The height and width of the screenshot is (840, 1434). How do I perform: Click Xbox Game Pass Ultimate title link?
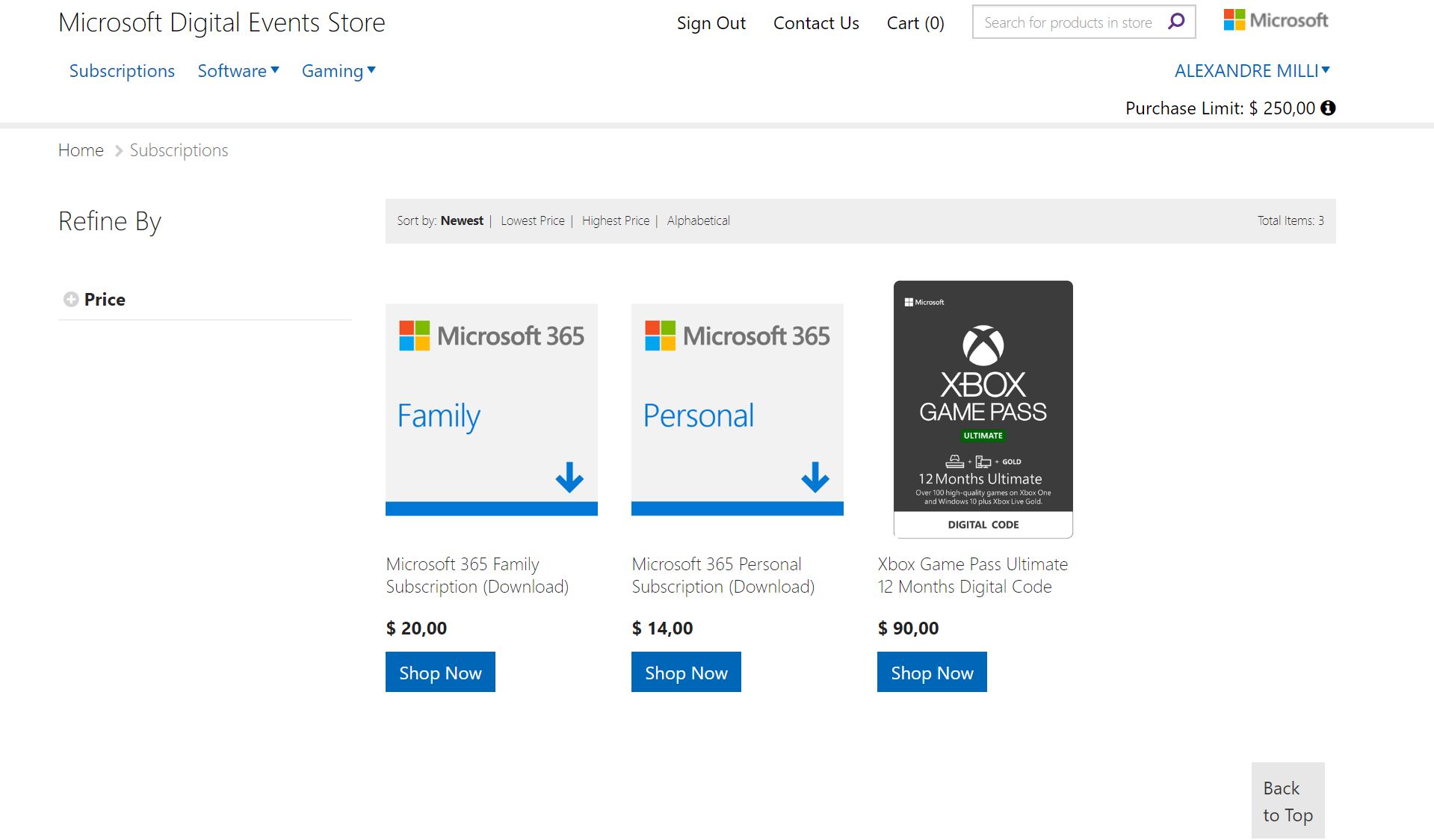point(972,575)
